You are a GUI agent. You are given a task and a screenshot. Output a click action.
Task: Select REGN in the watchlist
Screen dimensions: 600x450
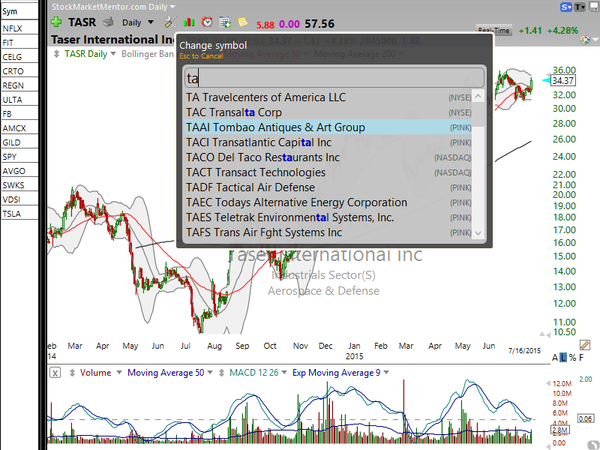click(x=19, y=85)
